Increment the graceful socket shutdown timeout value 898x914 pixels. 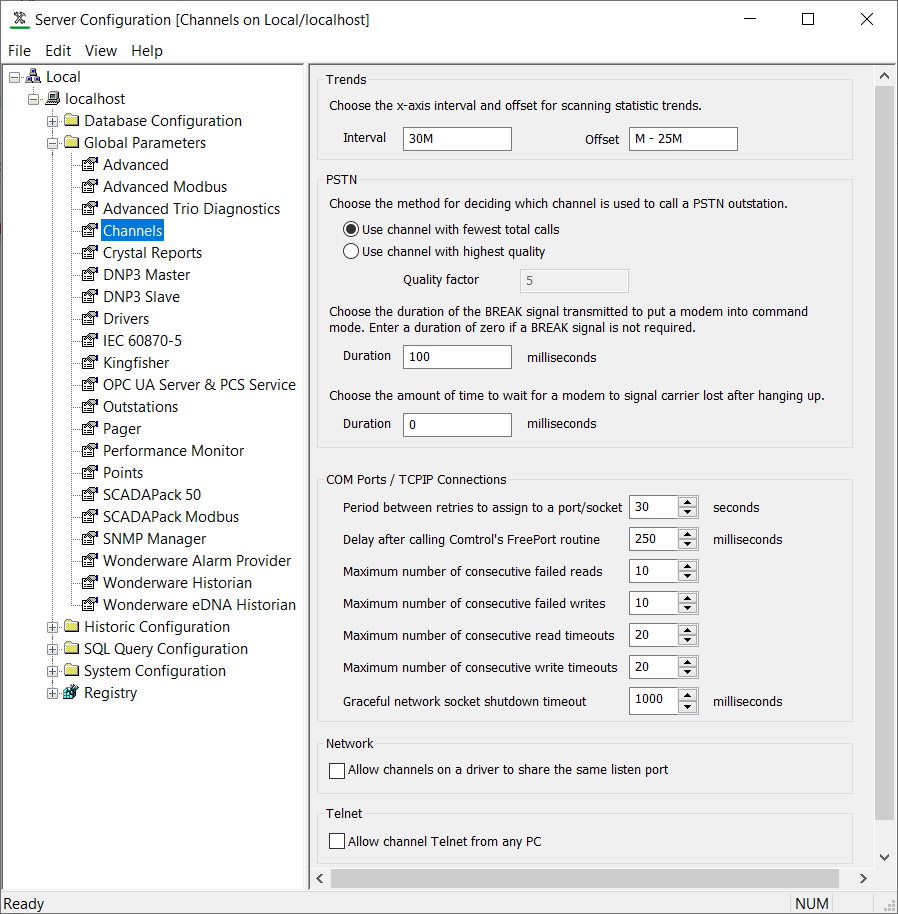687,695
